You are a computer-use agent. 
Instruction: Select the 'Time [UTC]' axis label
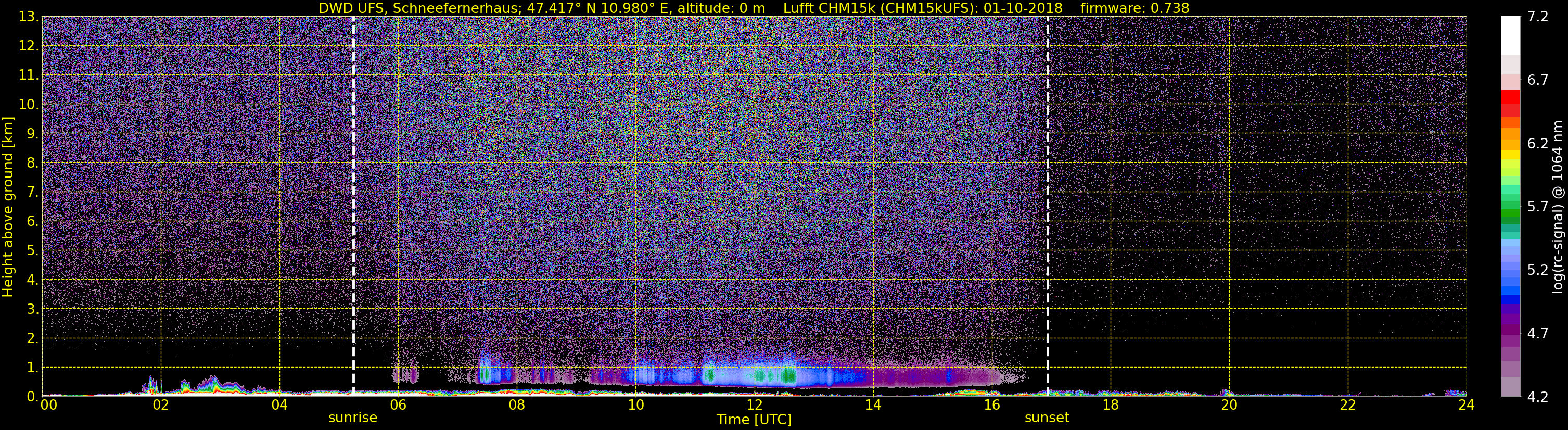(x=754, y=420)
